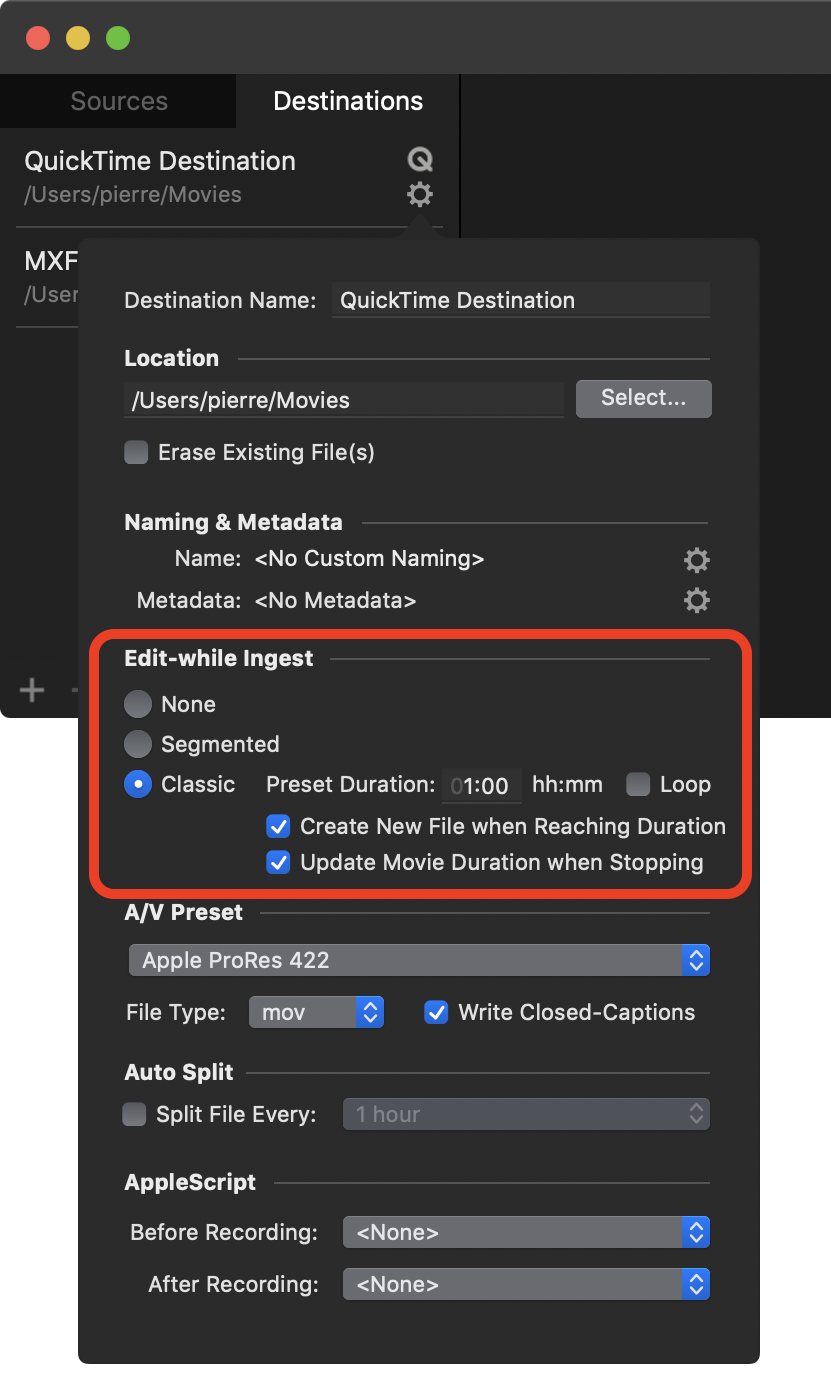Screen dimensions: 831x1390
Task: Choose Segmented edit-while ingest mode
Action: 138,744
